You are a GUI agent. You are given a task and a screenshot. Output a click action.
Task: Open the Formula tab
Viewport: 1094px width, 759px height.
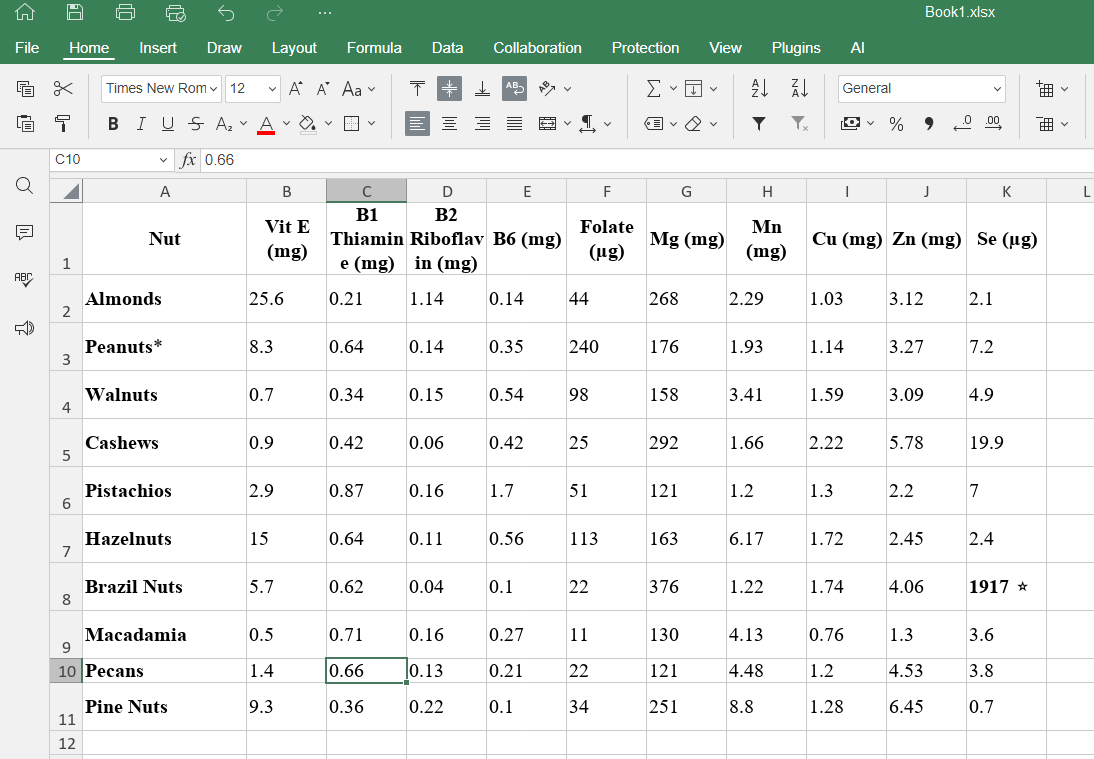(374, 48)
